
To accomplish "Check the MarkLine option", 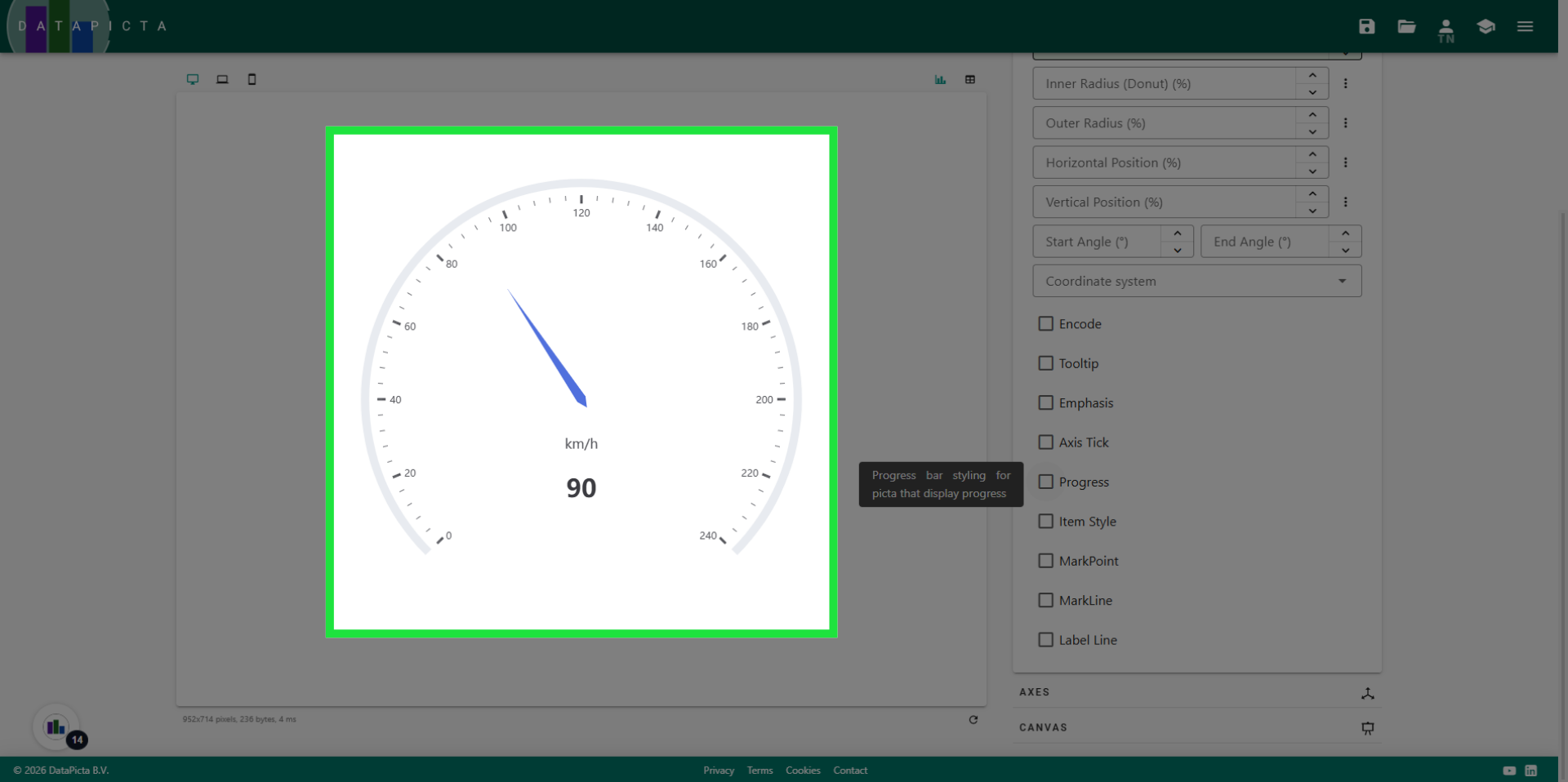I will [x=1045, y=600].
